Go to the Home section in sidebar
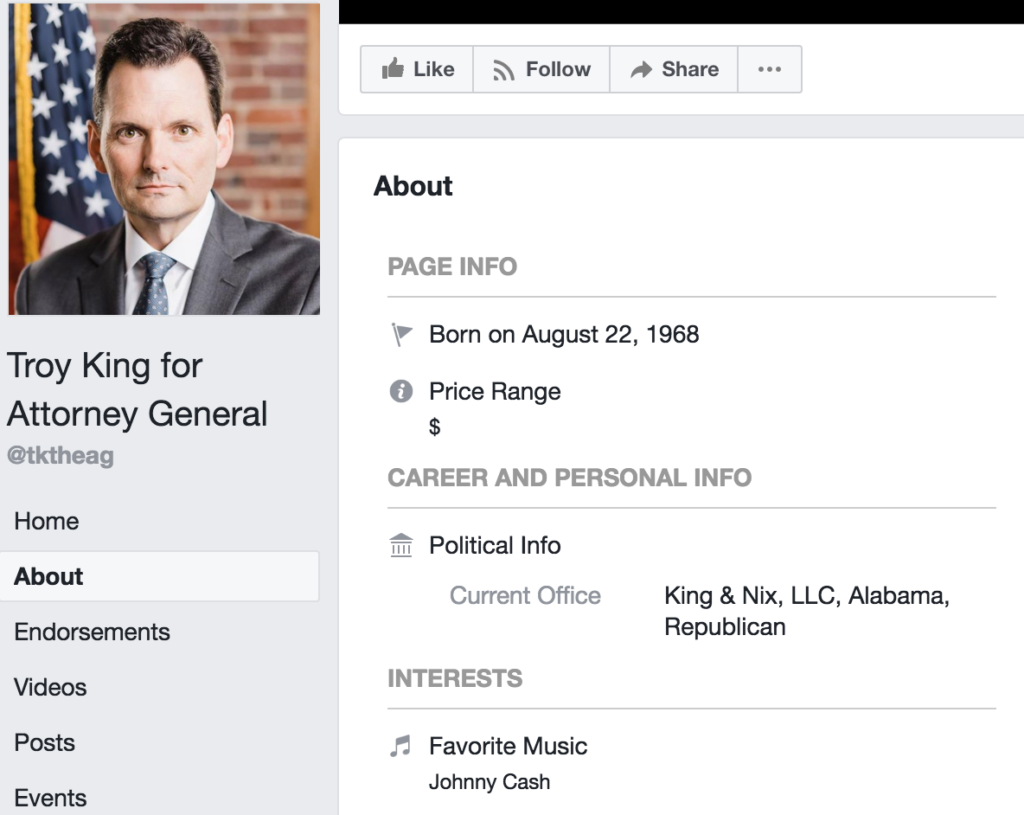Screen dimensions: 1024x815 (46, 521)
